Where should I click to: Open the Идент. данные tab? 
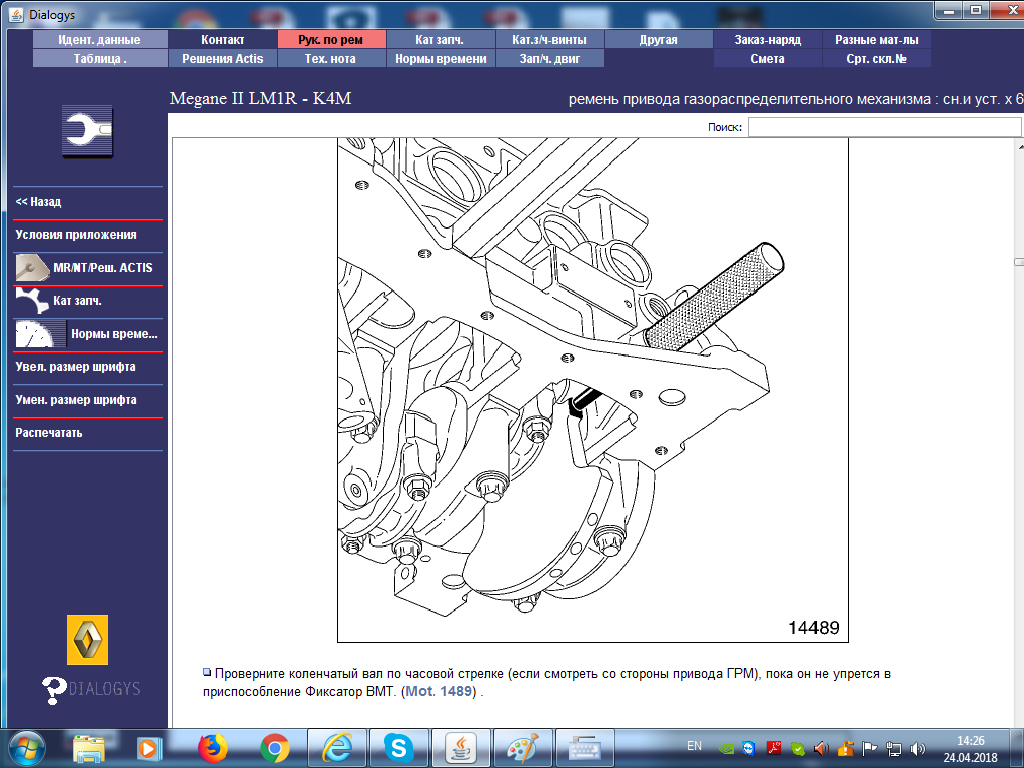click(99, 40)
